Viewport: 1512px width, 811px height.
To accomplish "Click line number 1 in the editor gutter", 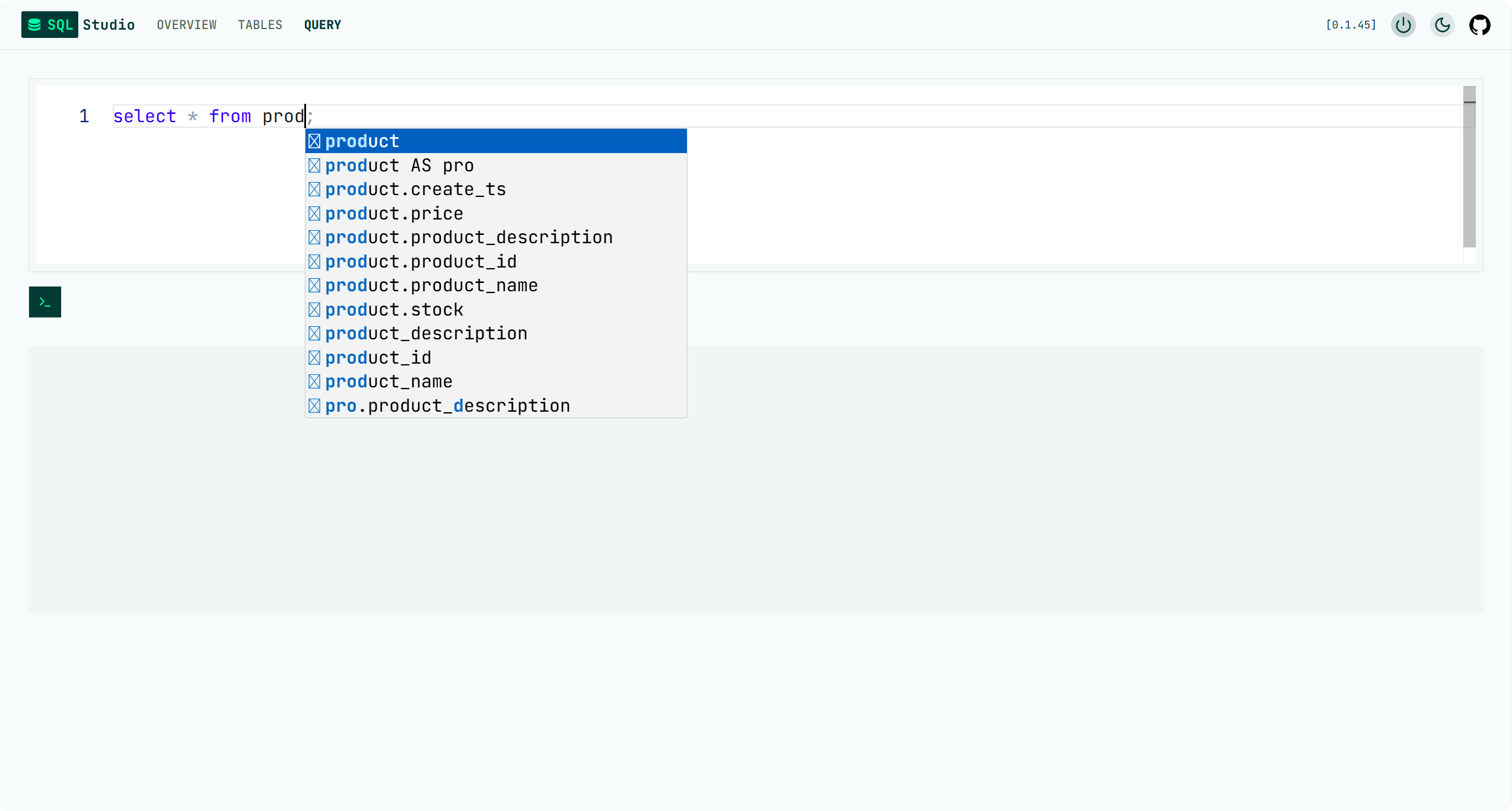I will tap(84, 116).
